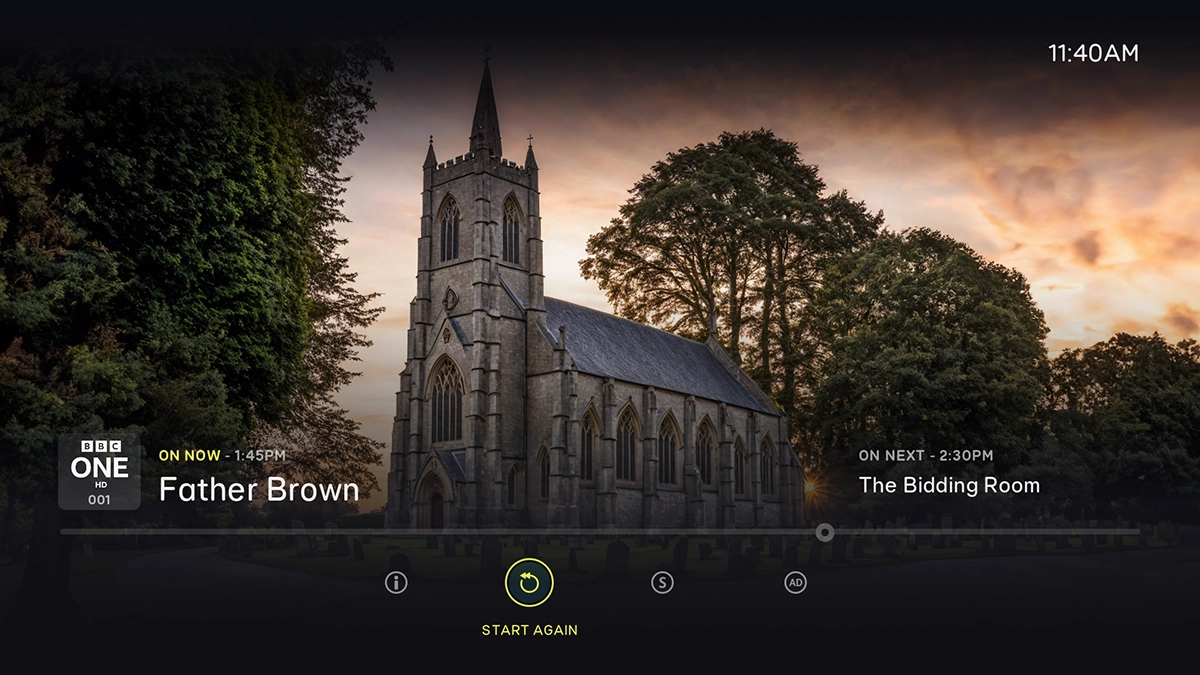The width and height of the screenshot is (1200, 675).
Task: Toggle subtitles with the S icon
Action: coord(662,583)
